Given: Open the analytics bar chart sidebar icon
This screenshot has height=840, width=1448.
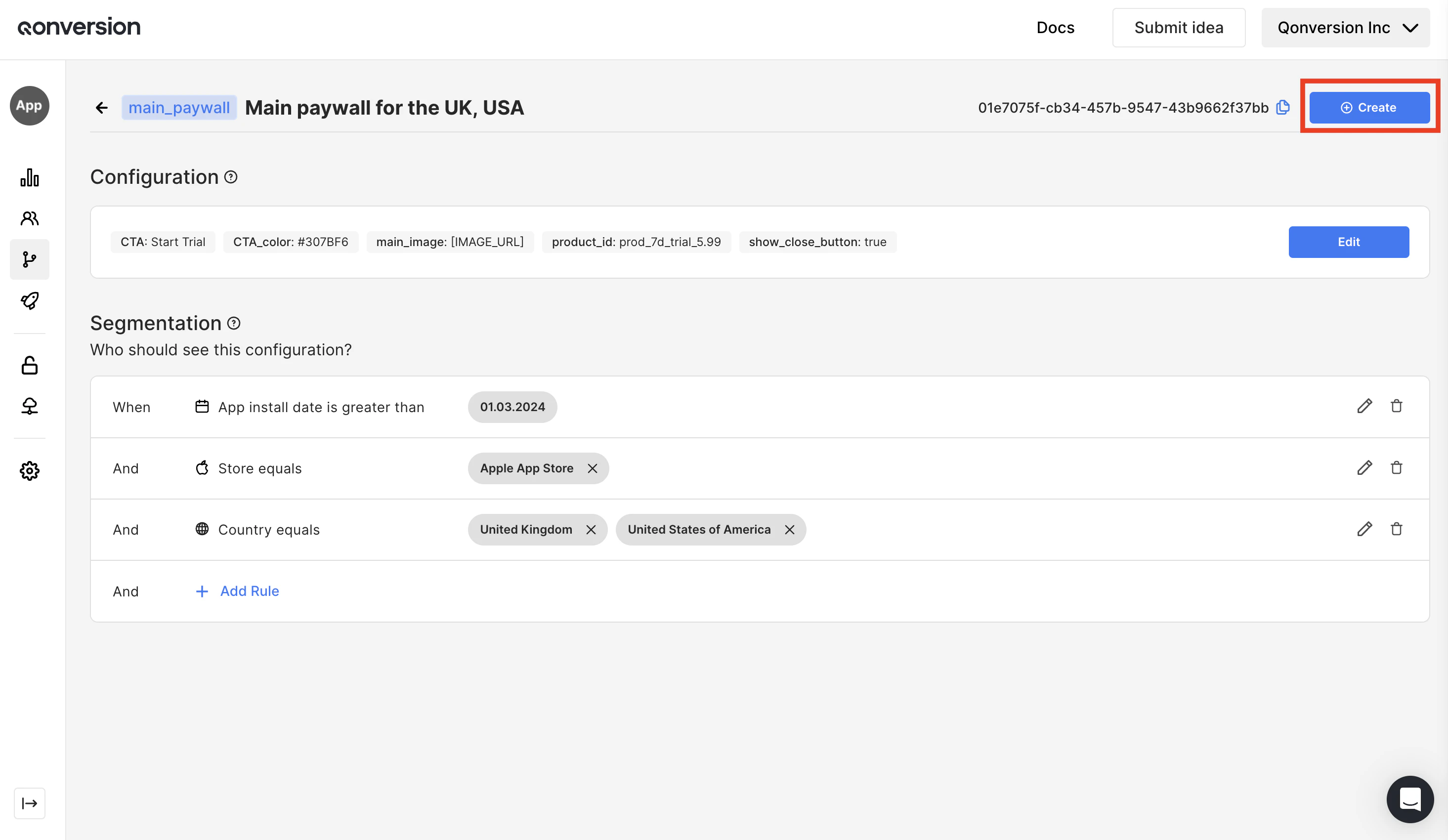Looking at the screenshot, I should point(29,177).
